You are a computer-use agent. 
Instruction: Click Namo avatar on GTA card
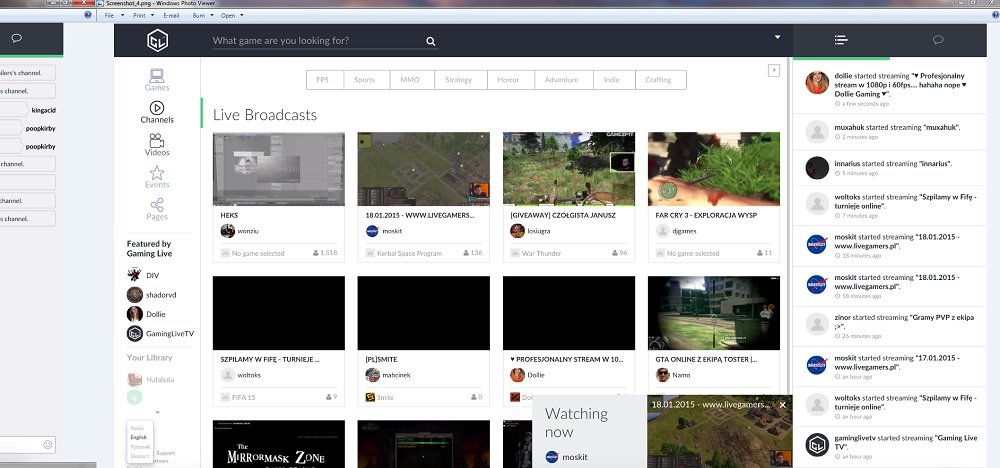click(663, 375)
